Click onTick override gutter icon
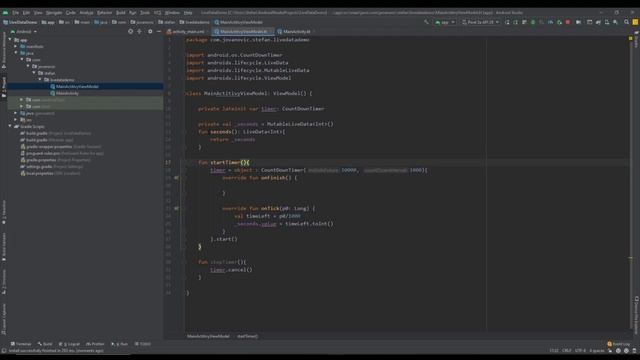This screenshot has width=640, height=360. pyautogui.click(x=176, y=208)
